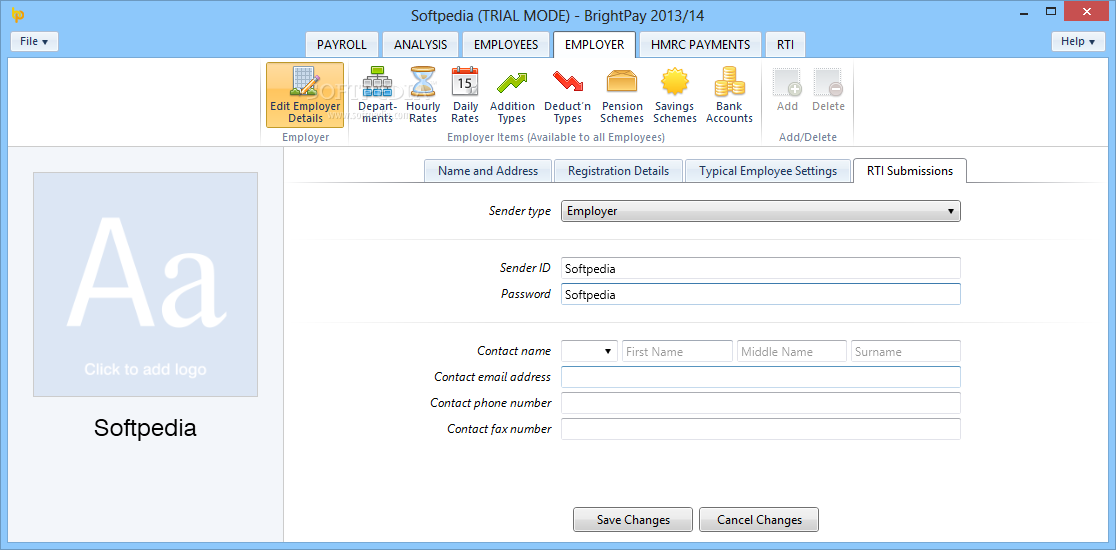
Task: Select RTI Submissions tab
Action: 910,171
